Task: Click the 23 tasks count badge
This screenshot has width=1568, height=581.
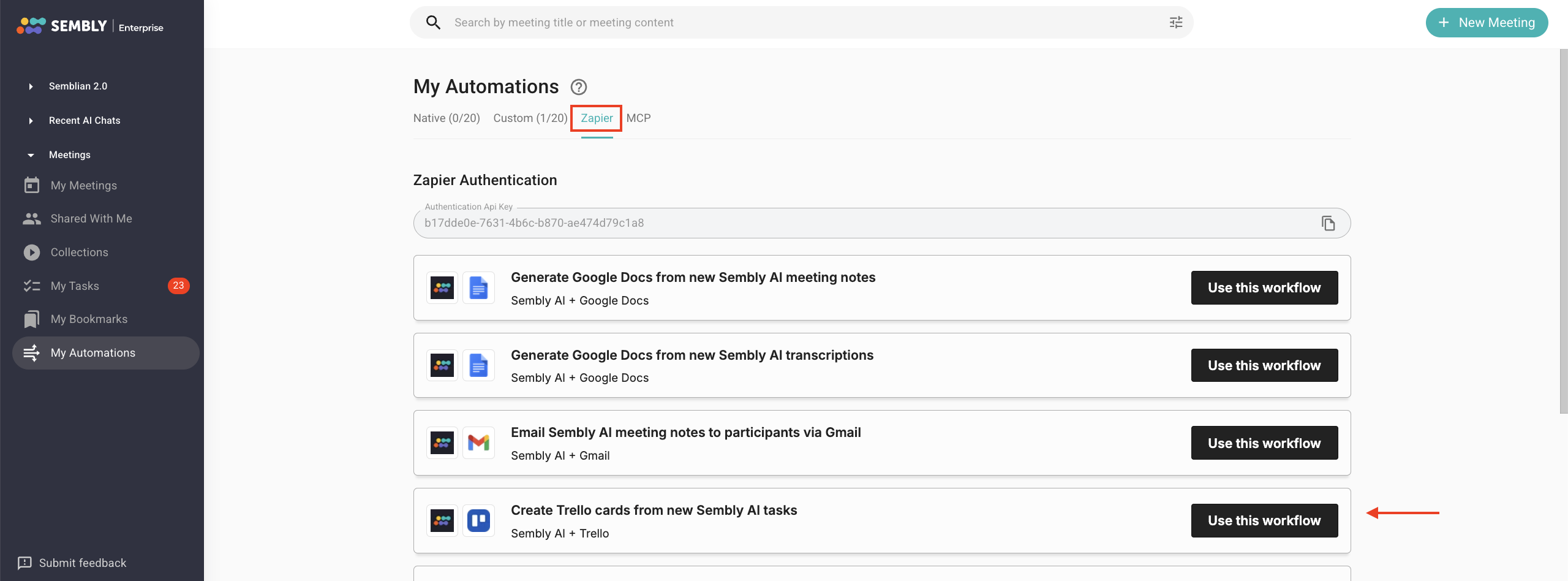Action: click(x=178, y=286)
